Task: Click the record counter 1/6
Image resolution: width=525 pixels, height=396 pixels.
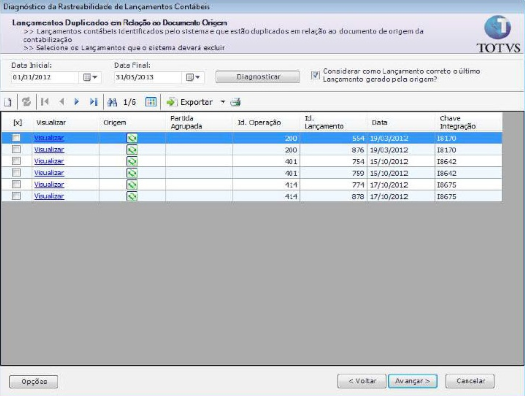Action: [x=129, y=102]
